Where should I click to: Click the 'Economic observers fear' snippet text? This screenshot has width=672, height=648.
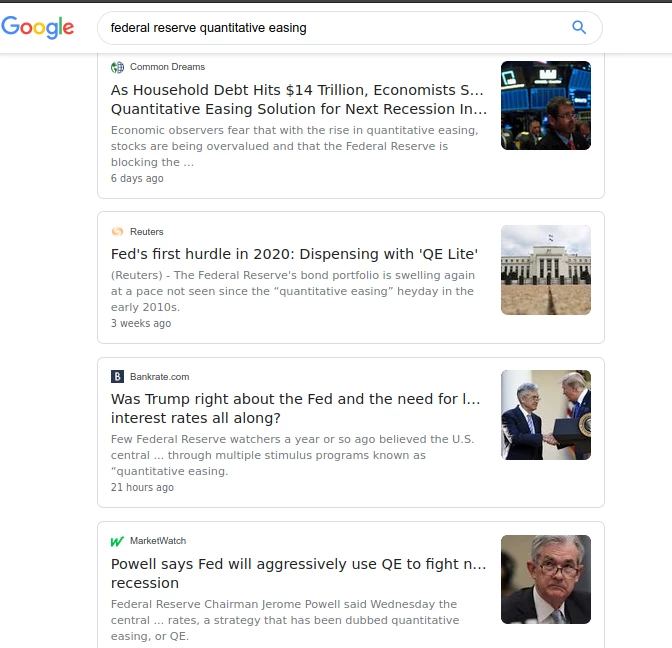click(294, 146)
